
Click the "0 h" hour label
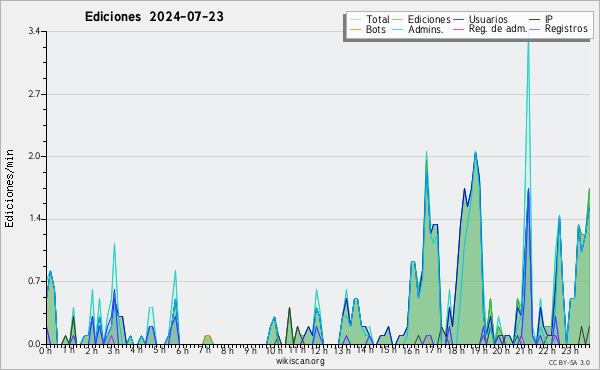click(46, 350)
